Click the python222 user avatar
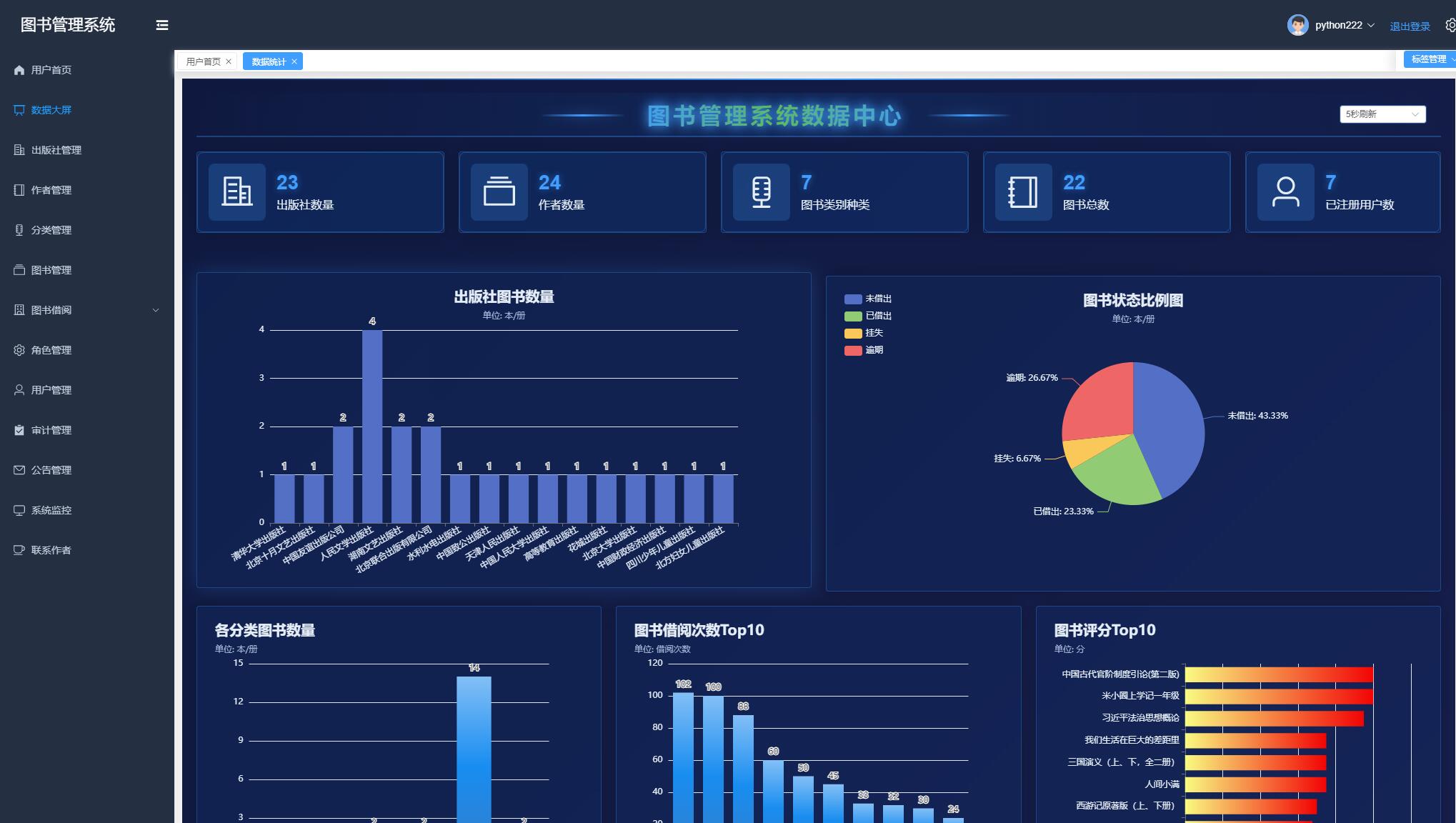 [1297, 25]
